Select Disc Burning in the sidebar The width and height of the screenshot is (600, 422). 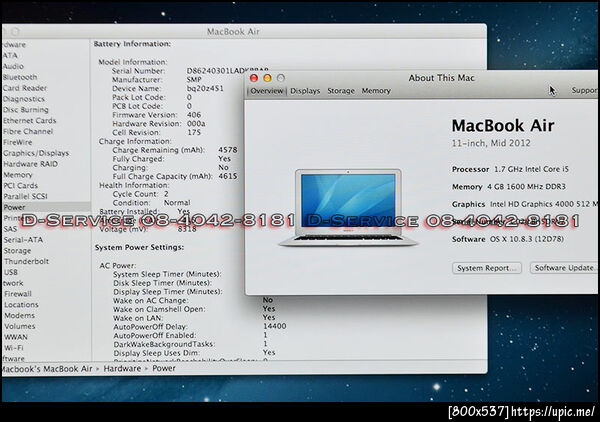pos(26,110)
